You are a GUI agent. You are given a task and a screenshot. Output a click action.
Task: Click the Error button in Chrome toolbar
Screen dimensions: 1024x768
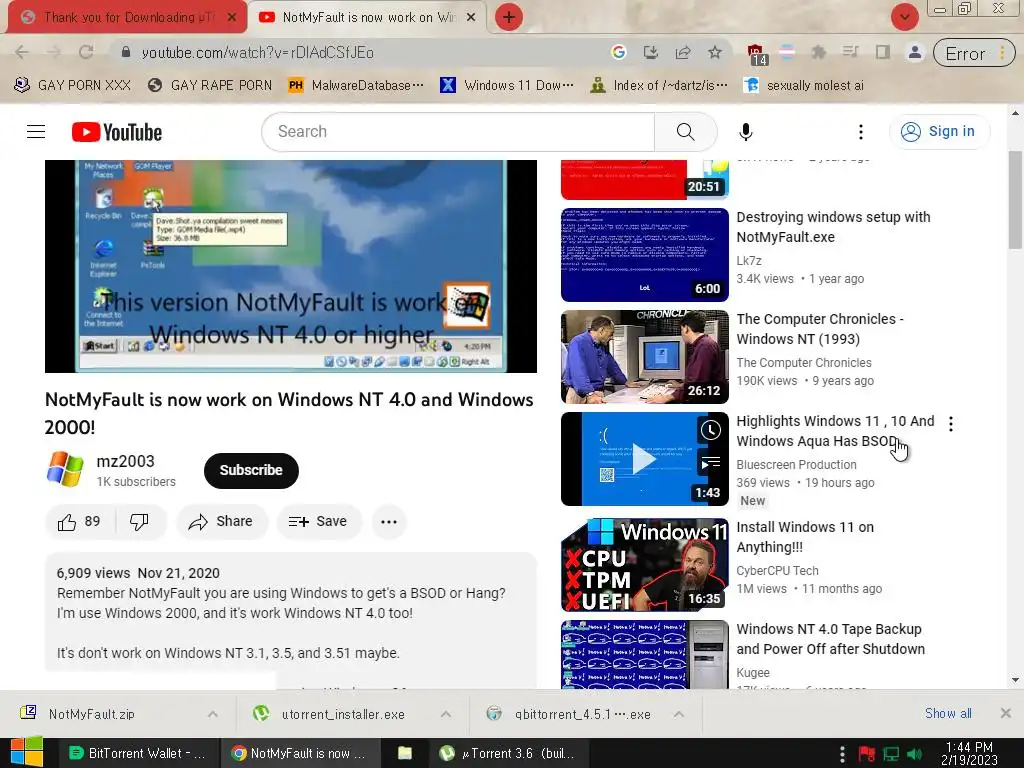click(974, 54)
